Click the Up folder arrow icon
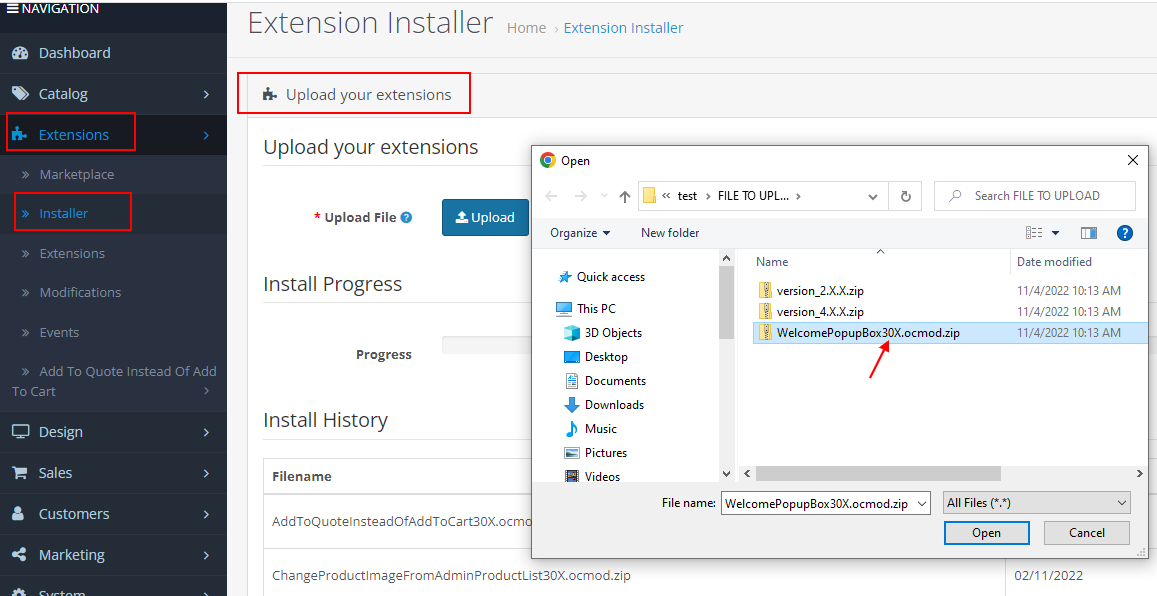 pos(625,196)
